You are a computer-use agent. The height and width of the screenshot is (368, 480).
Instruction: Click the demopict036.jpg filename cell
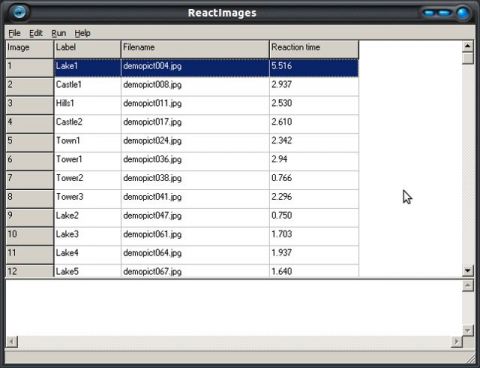click(195, 161)
